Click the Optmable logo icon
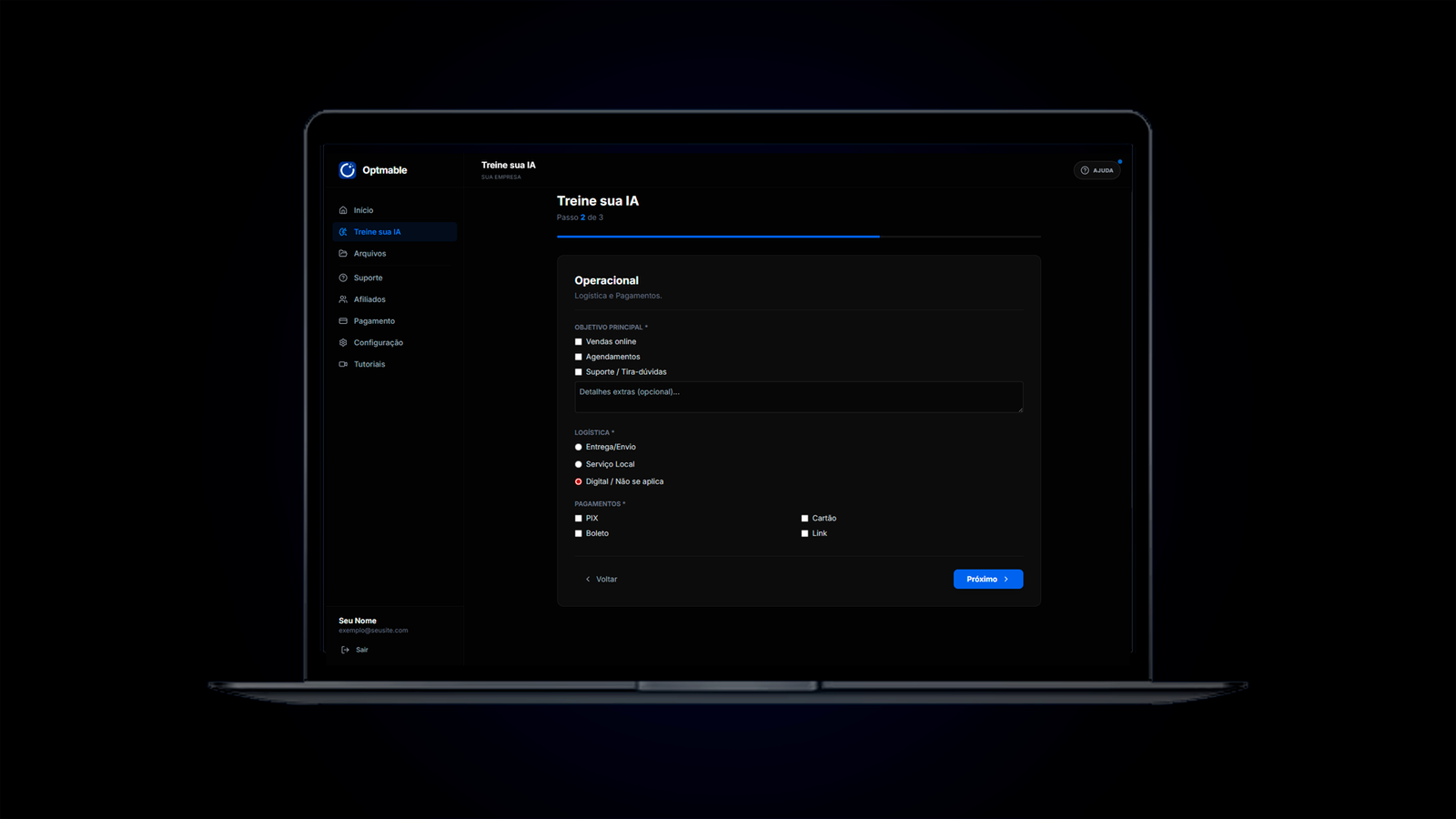 click(x=347, y=170)
